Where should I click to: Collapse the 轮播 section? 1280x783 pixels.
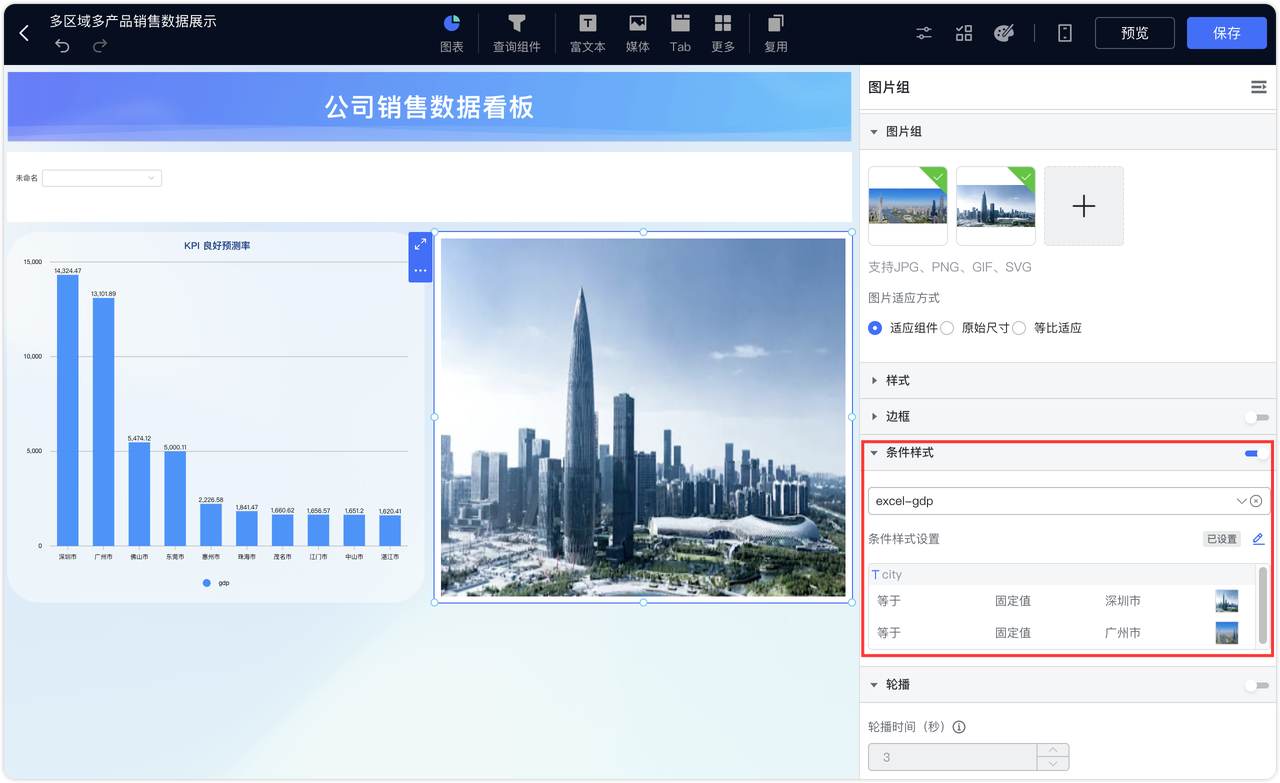point(874,685)
